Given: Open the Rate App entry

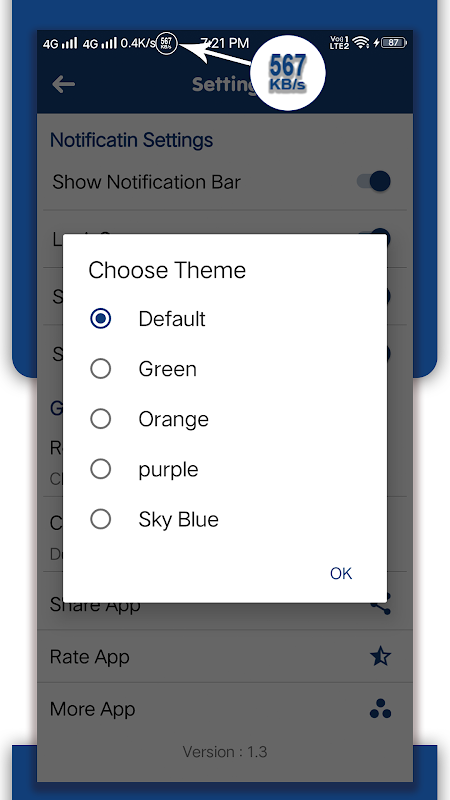Looking at the screenshot, I should point(225,657).
